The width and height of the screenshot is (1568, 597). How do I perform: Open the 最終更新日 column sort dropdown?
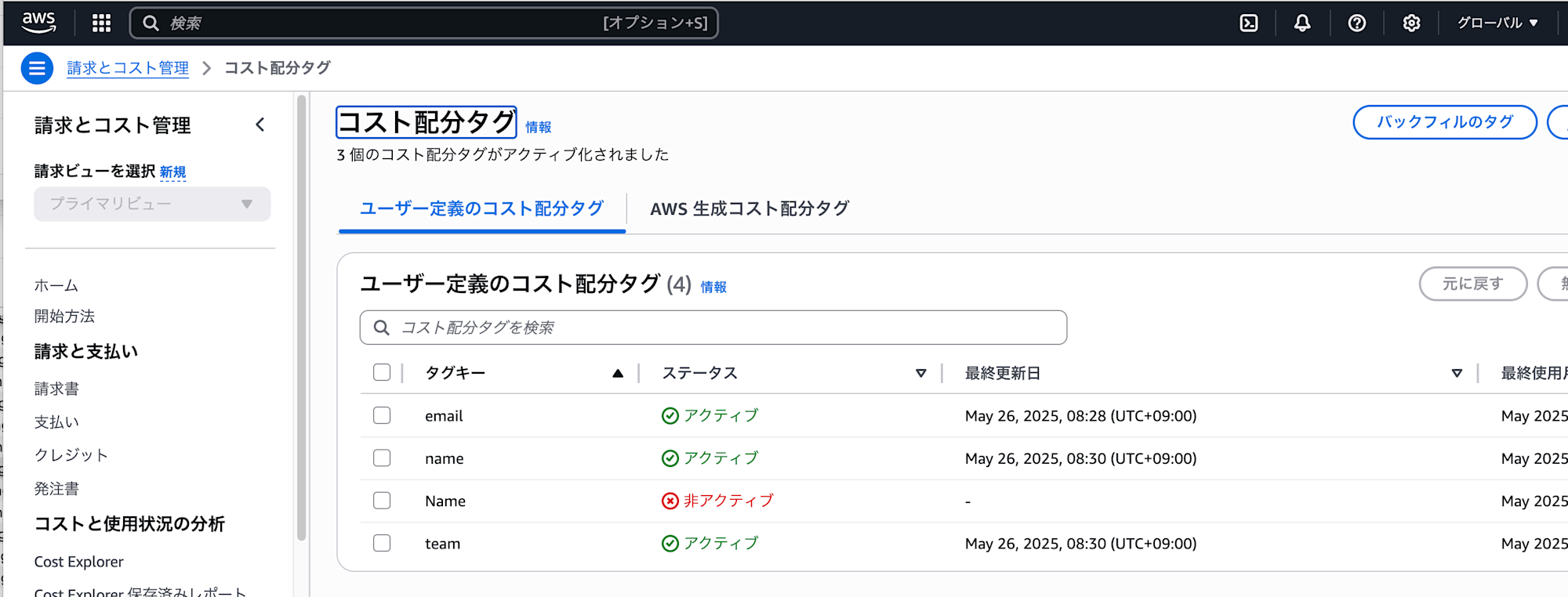click(x=1457, y=373)
